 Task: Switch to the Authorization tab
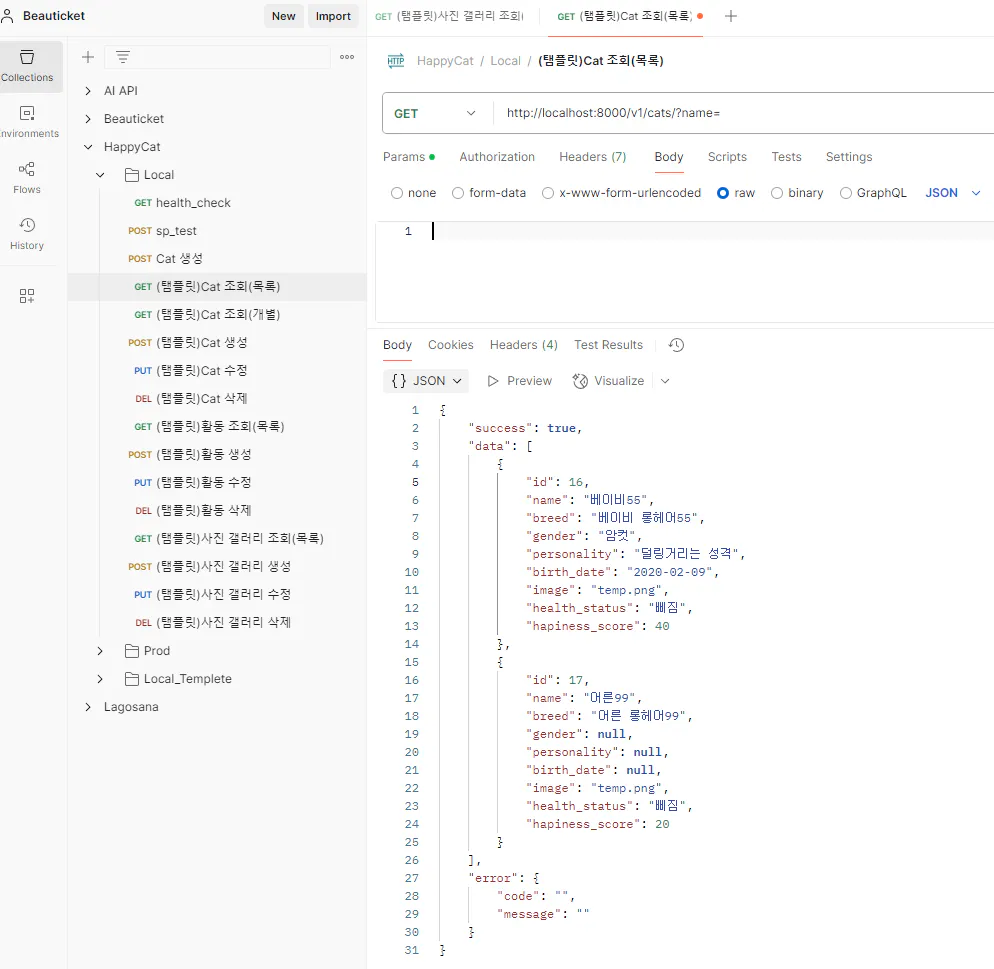point(497,157)
